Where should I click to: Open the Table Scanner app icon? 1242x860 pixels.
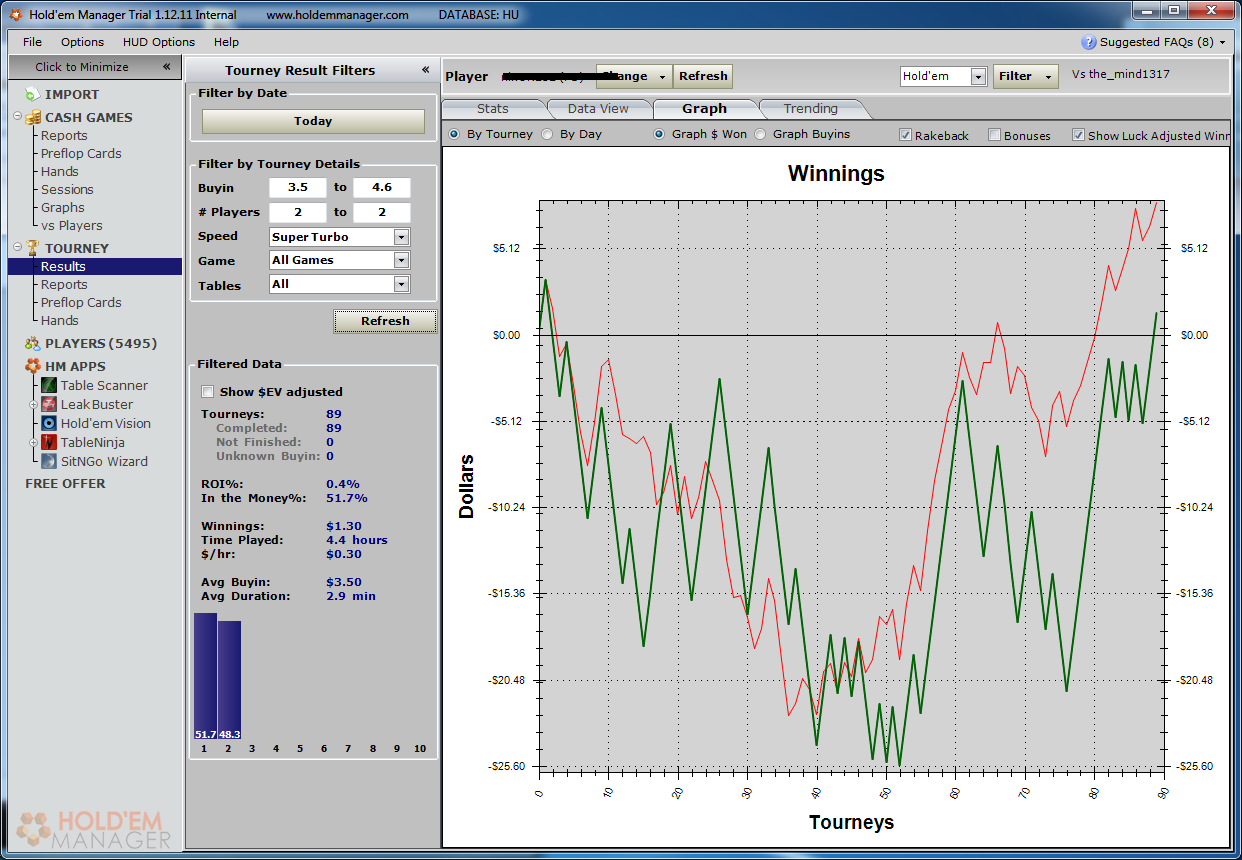click(x=49, y=385)
